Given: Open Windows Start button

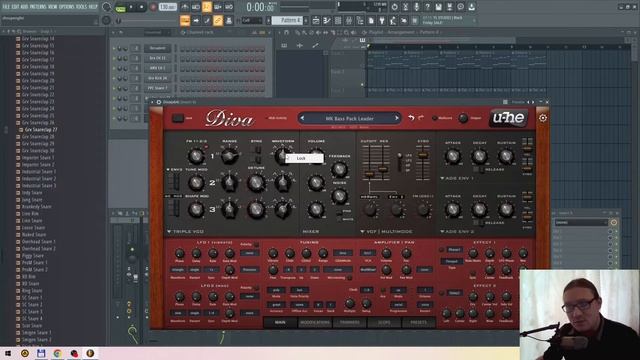Looking at the screenshot, I should point(8,353).
